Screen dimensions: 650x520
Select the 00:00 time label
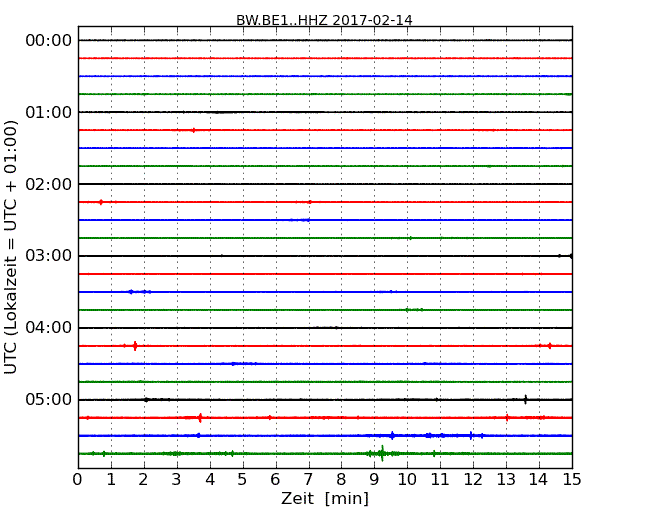pos(49,41)
